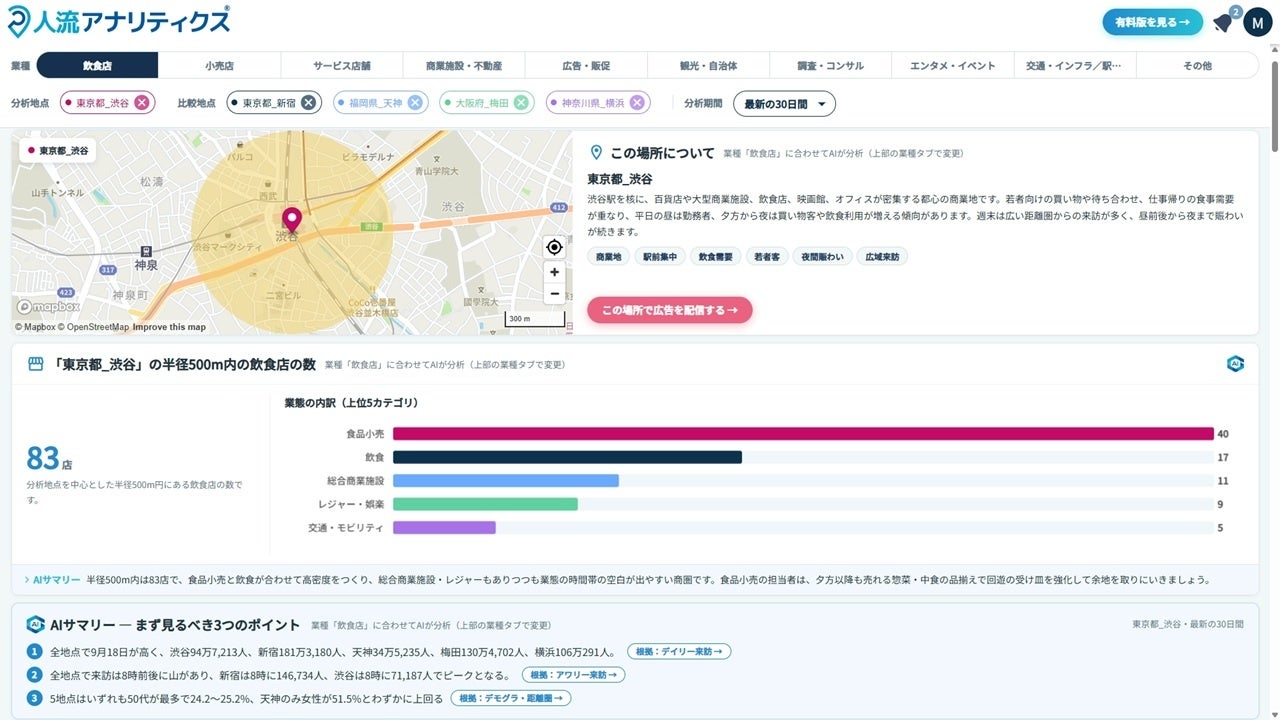
Task: Remove the 東京都_新宿 comparison chip
Action: tap(309, 103)
